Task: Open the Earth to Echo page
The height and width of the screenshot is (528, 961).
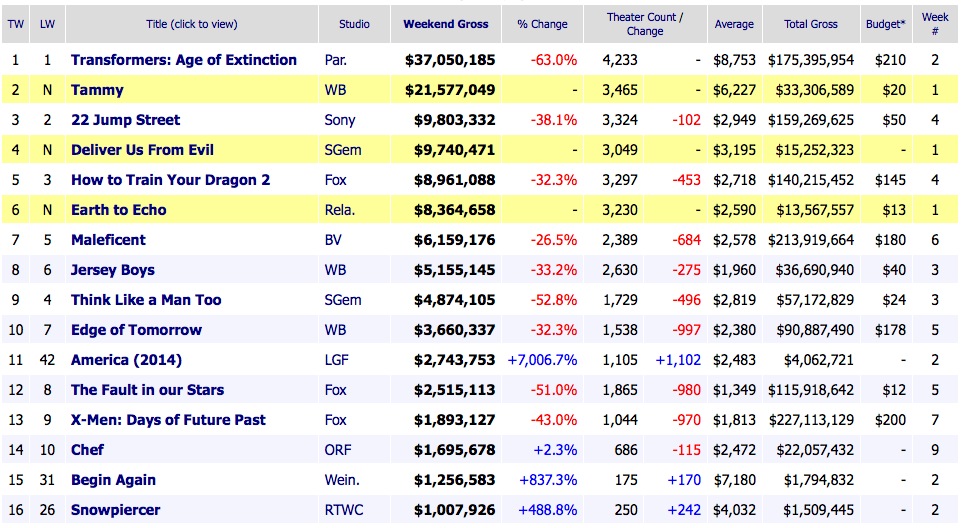Action: tap(118, 210)
